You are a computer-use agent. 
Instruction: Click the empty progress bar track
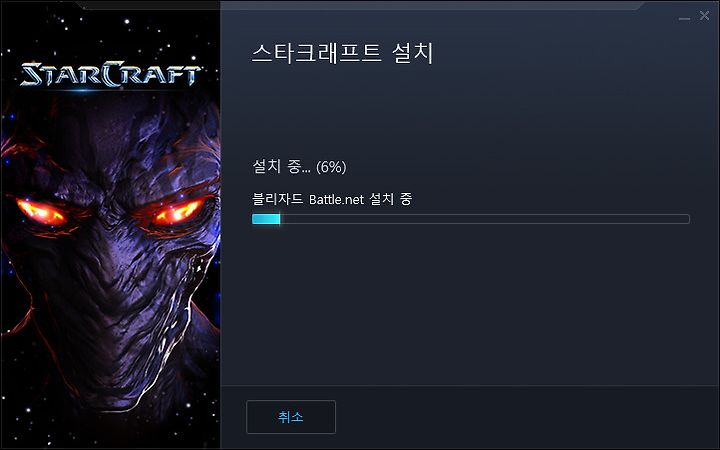[x=484, y=219]
